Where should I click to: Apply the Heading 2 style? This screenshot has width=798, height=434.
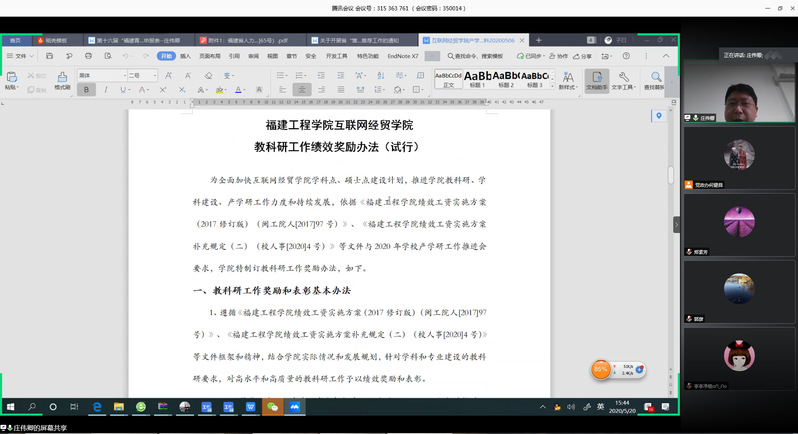tap(505, 79)
